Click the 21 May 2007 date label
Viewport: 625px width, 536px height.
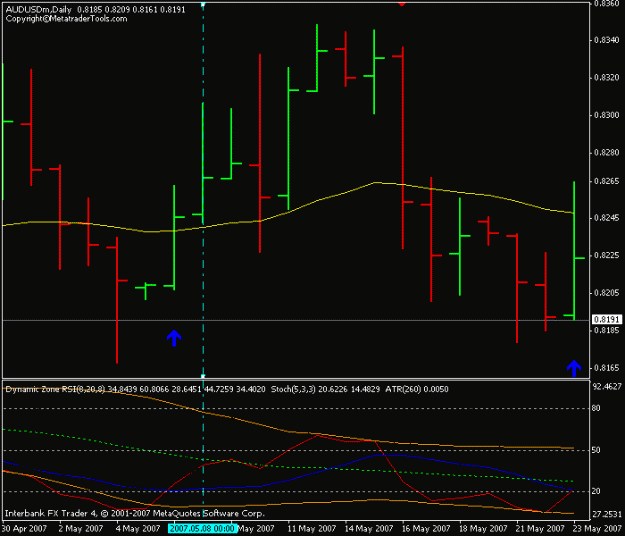pos(540,529)
